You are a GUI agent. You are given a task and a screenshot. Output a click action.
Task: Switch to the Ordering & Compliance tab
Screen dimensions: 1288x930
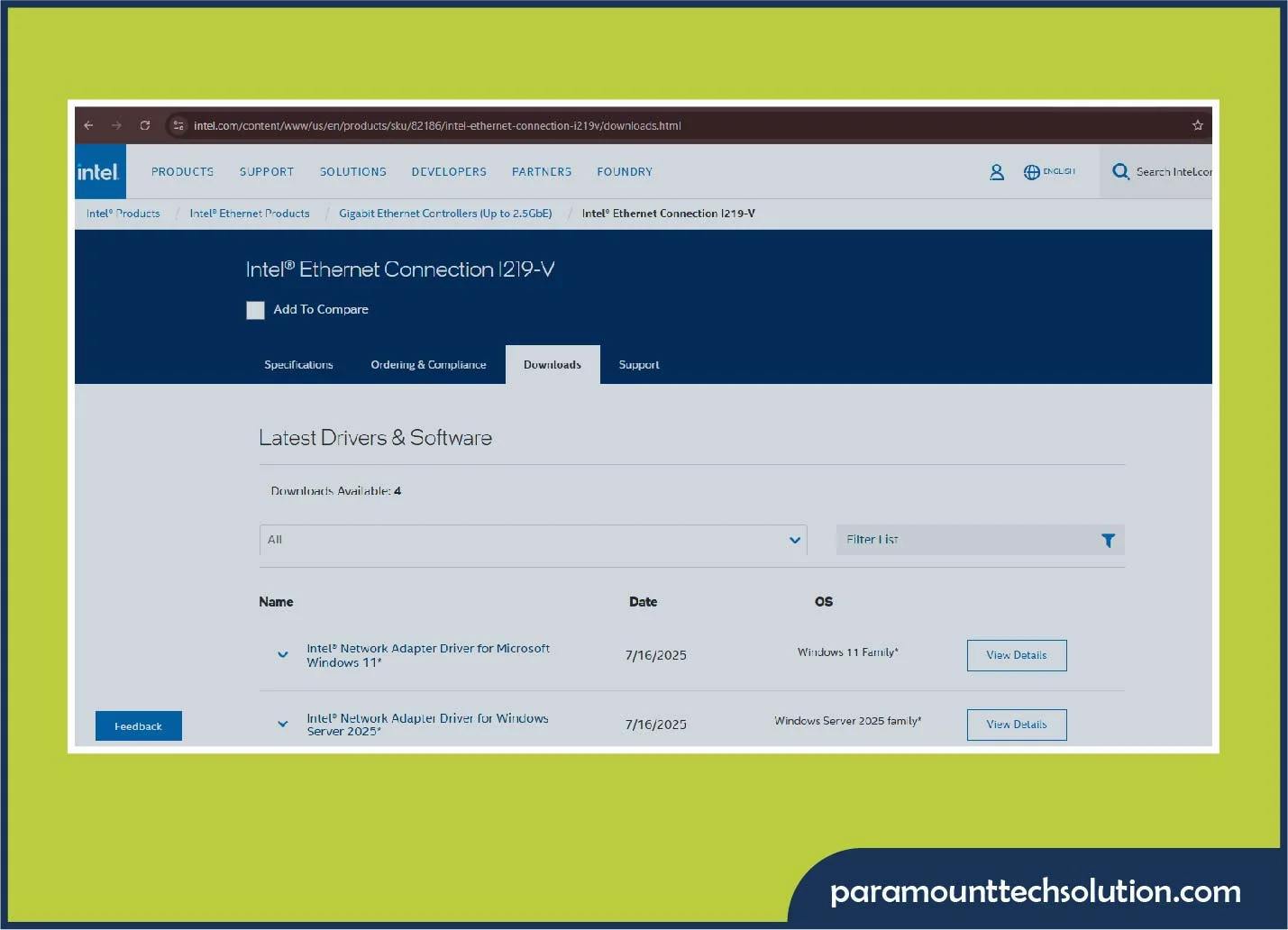coord(428,365)
